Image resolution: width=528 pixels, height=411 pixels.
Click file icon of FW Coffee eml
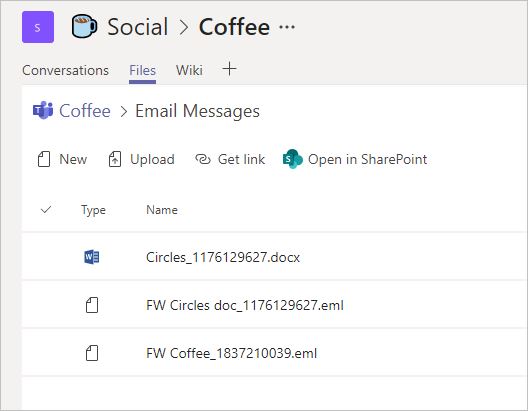(x=92, y=353)
